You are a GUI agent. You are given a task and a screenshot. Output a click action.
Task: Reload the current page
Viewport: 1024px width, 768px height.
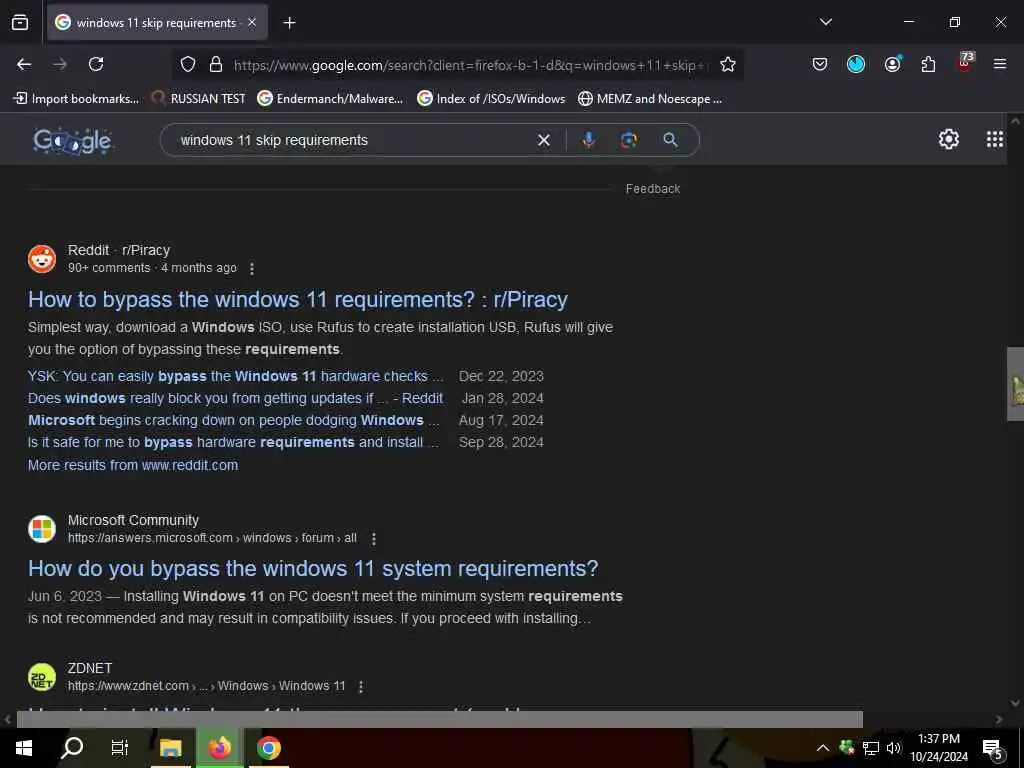coord(96,64)
